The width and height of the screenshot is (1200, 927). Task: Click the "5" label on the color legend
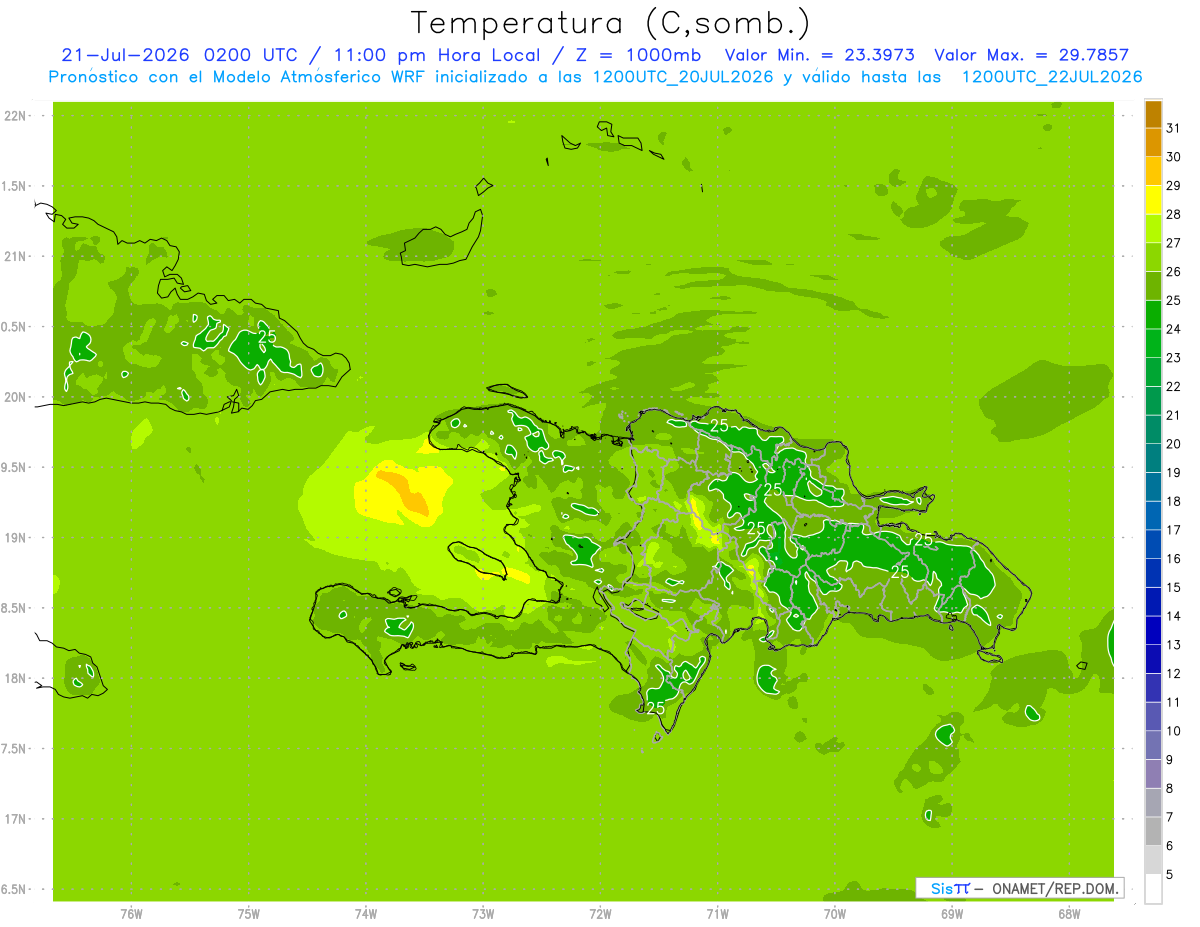point(1170,875)
